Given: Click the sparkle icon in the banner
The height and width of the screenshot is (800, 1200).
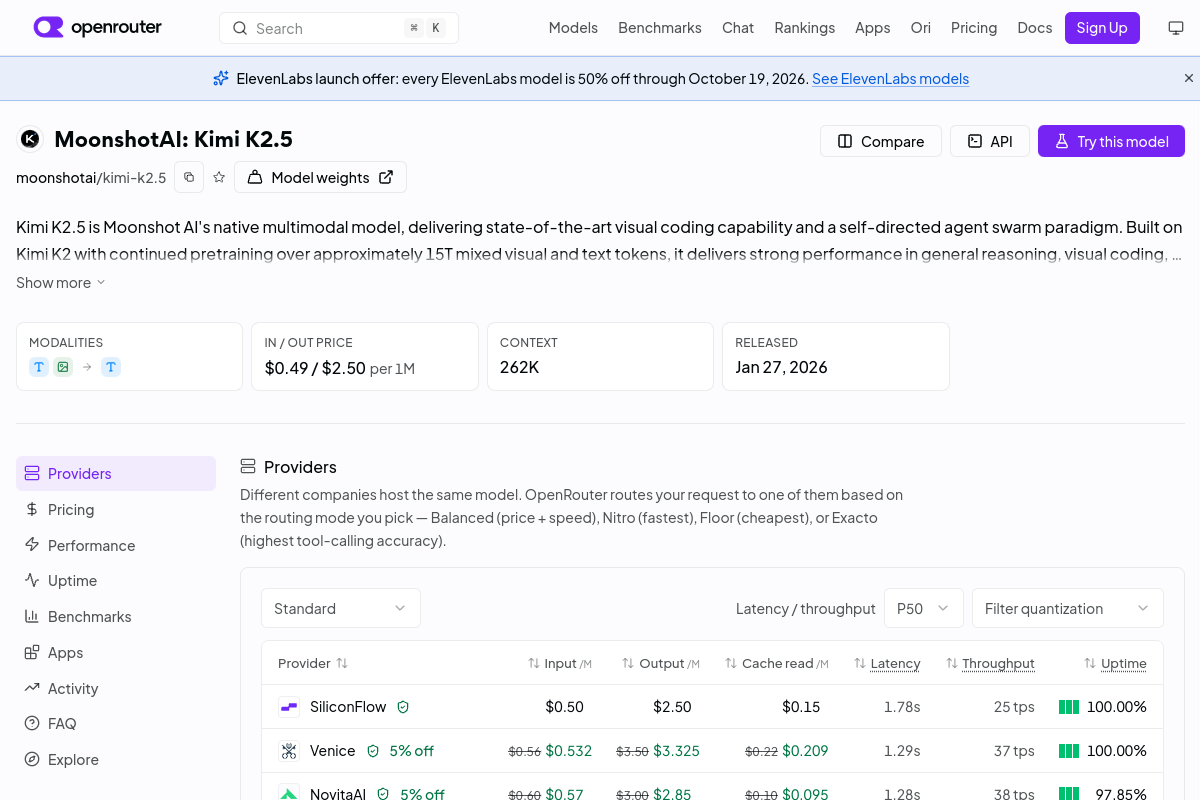Looking at the screenshot, I should click(x=221, y=78).
